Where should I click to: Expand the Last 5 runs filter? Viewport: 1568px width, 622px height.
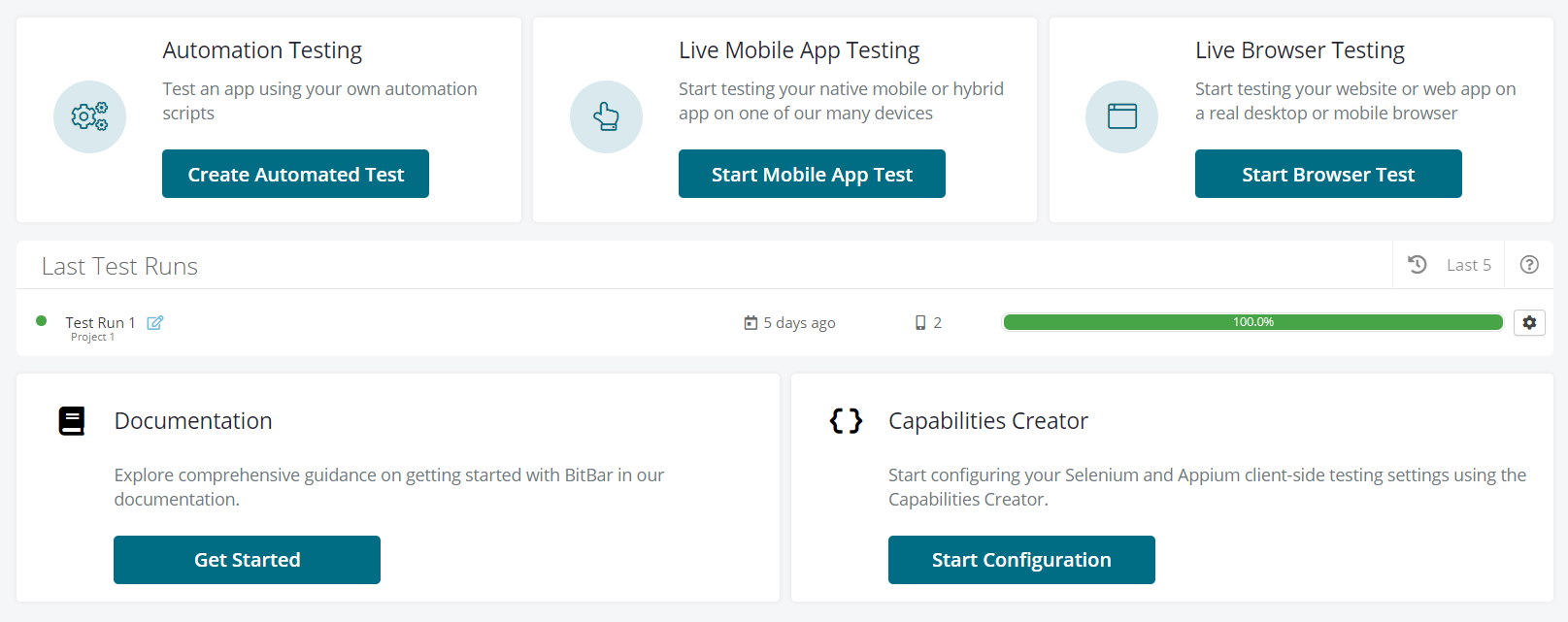pyautogui.click(x=1468, y=265)
